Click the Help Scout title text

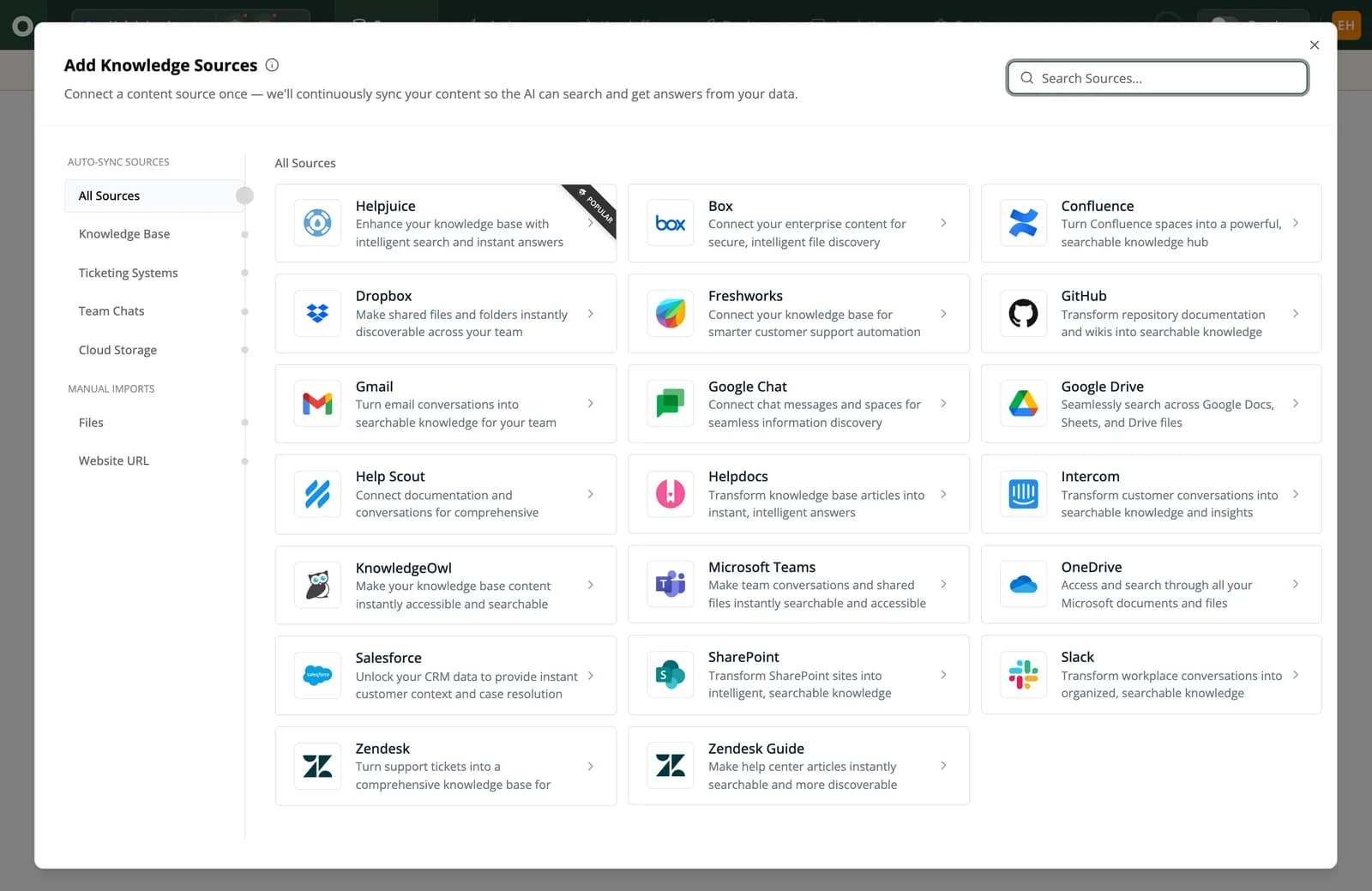pos(390,477)
